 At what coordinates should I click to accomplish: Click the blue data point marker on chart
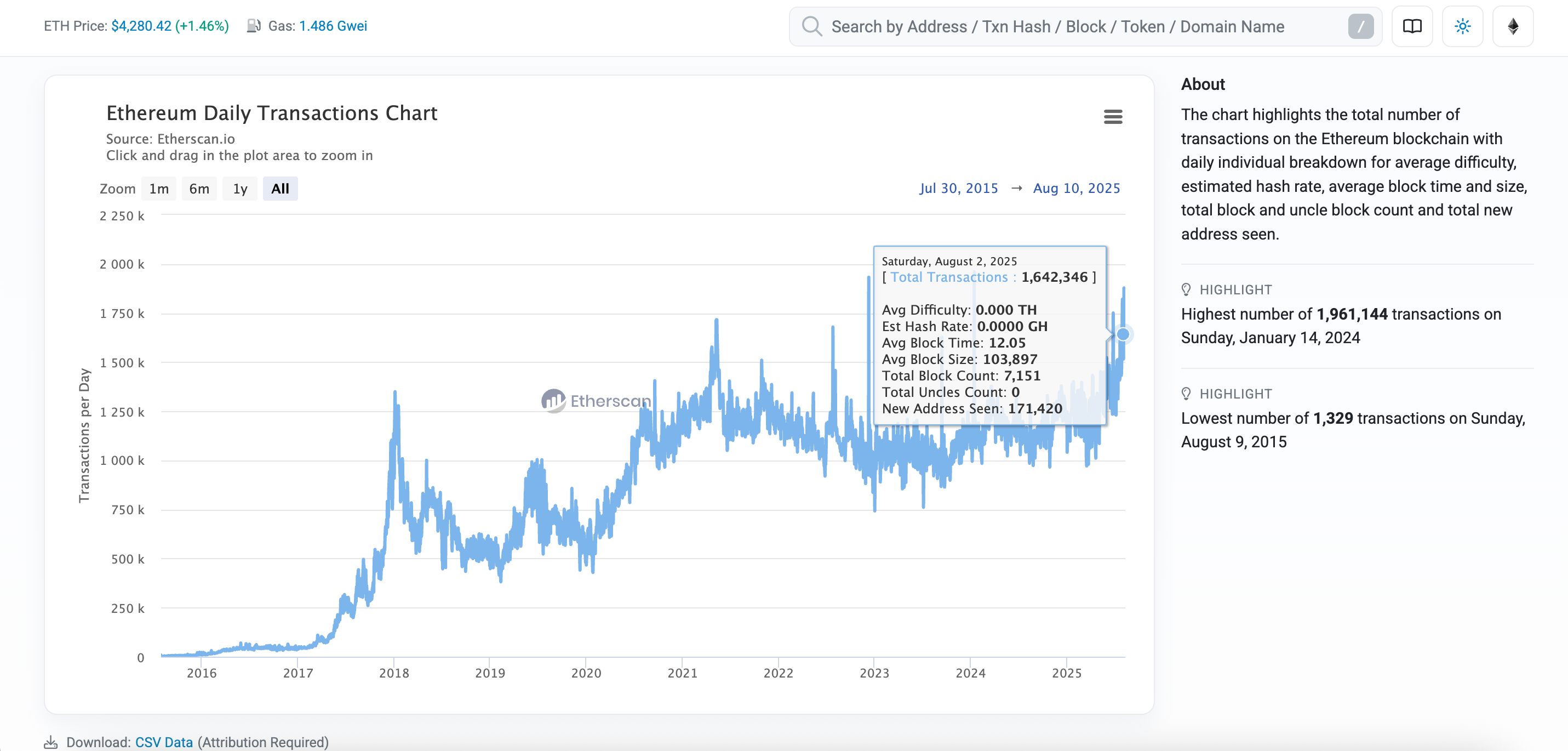[1123, 334]
